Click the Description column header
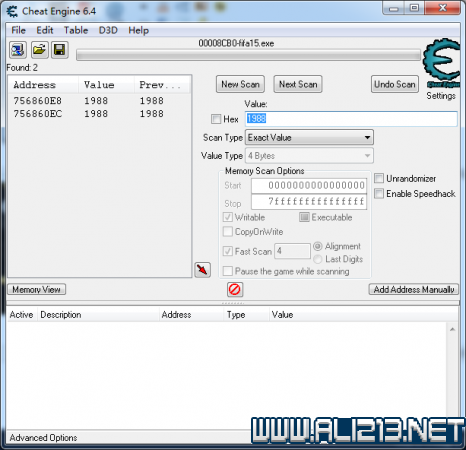Viewport: 466px width, 450px height. click(x=98, y=315)
